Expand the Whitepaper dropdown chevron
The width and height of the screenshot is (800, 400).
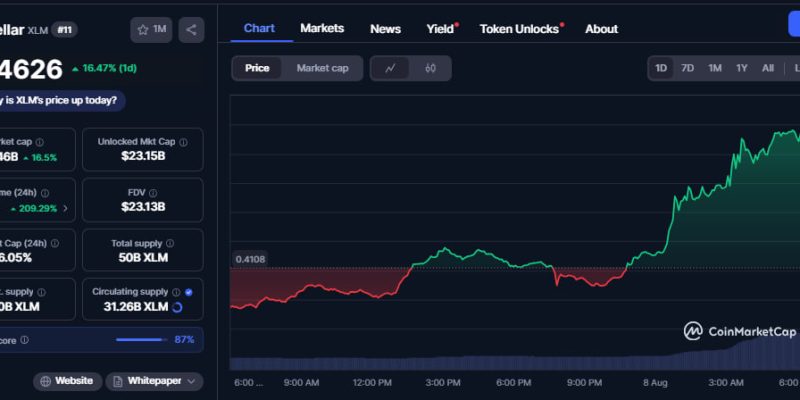click(191, 381)
